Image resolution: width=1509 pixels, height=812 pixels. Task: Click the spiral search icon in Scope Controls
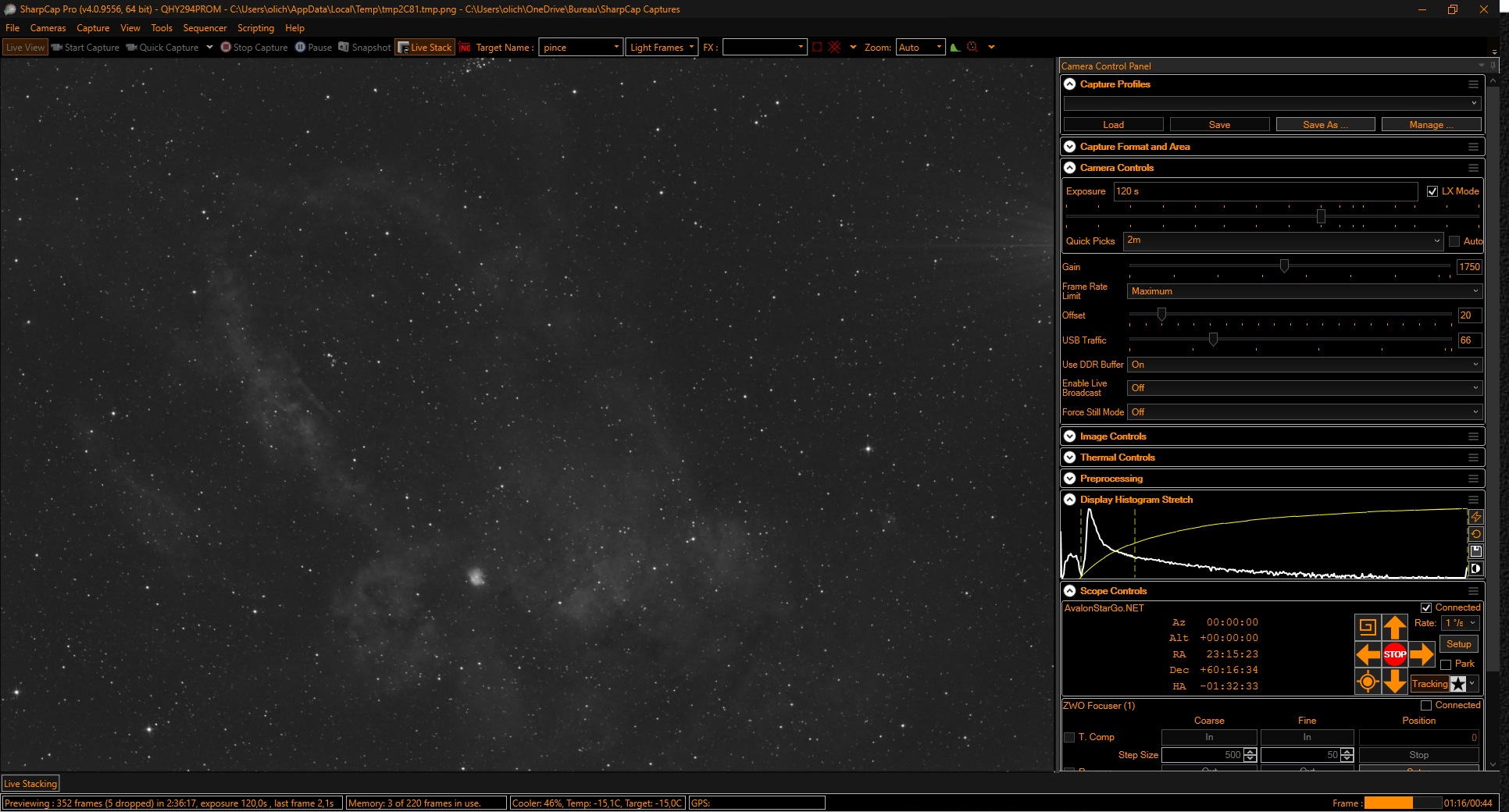click(1367, 626)
